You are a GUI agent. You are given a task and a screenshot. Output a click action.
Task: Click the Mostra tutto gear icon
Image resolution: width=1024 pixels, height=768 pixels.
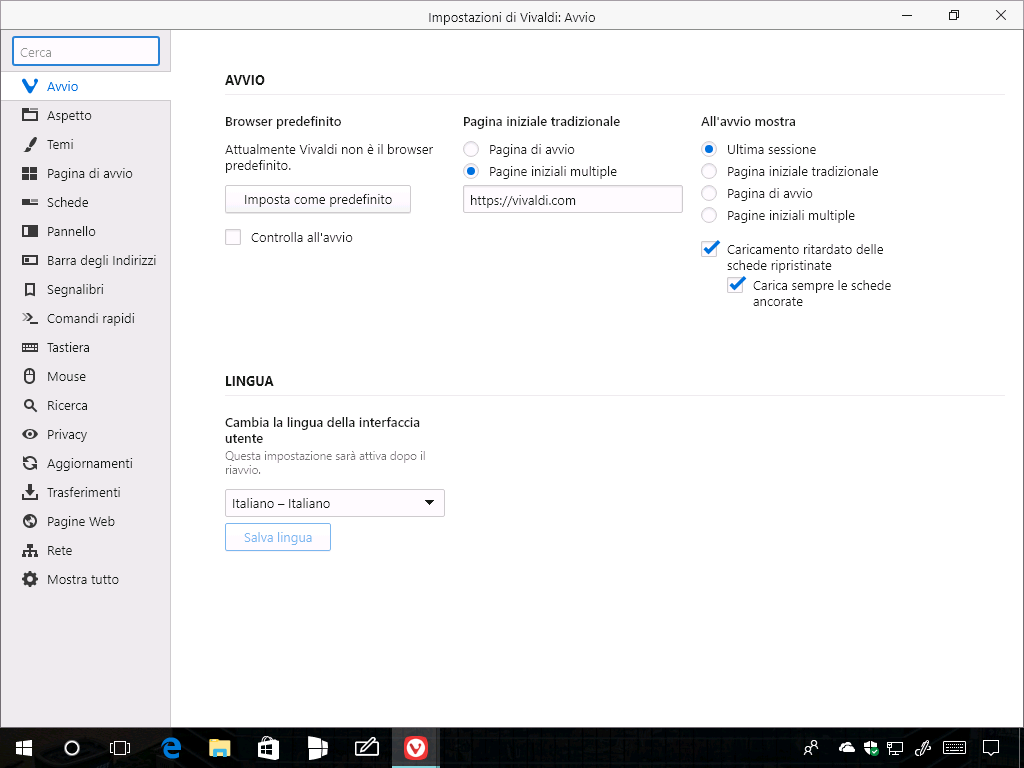(x=30, y=579)
